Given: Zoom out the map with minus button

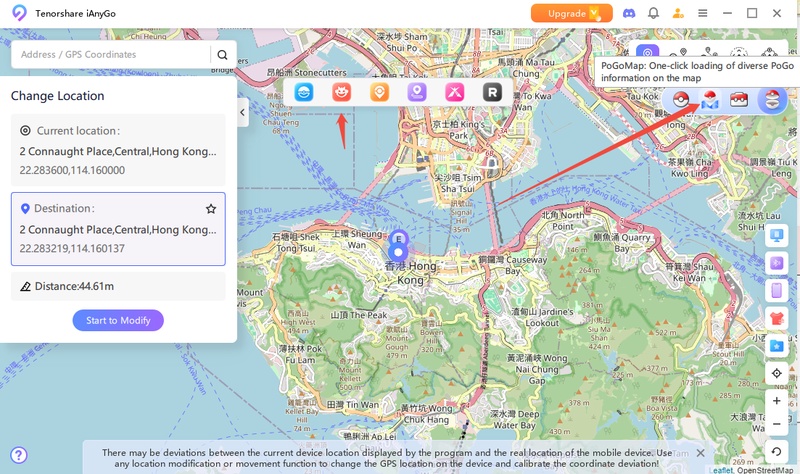Looking at the screenshot, I should pyautogui.click(x=777, y=424).
